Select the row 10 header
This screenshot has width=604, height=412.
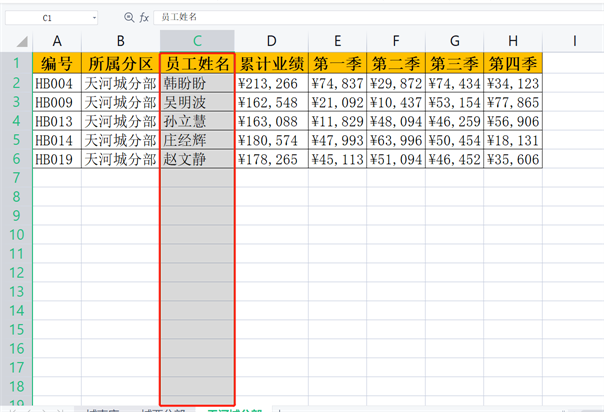pos(16,234)
